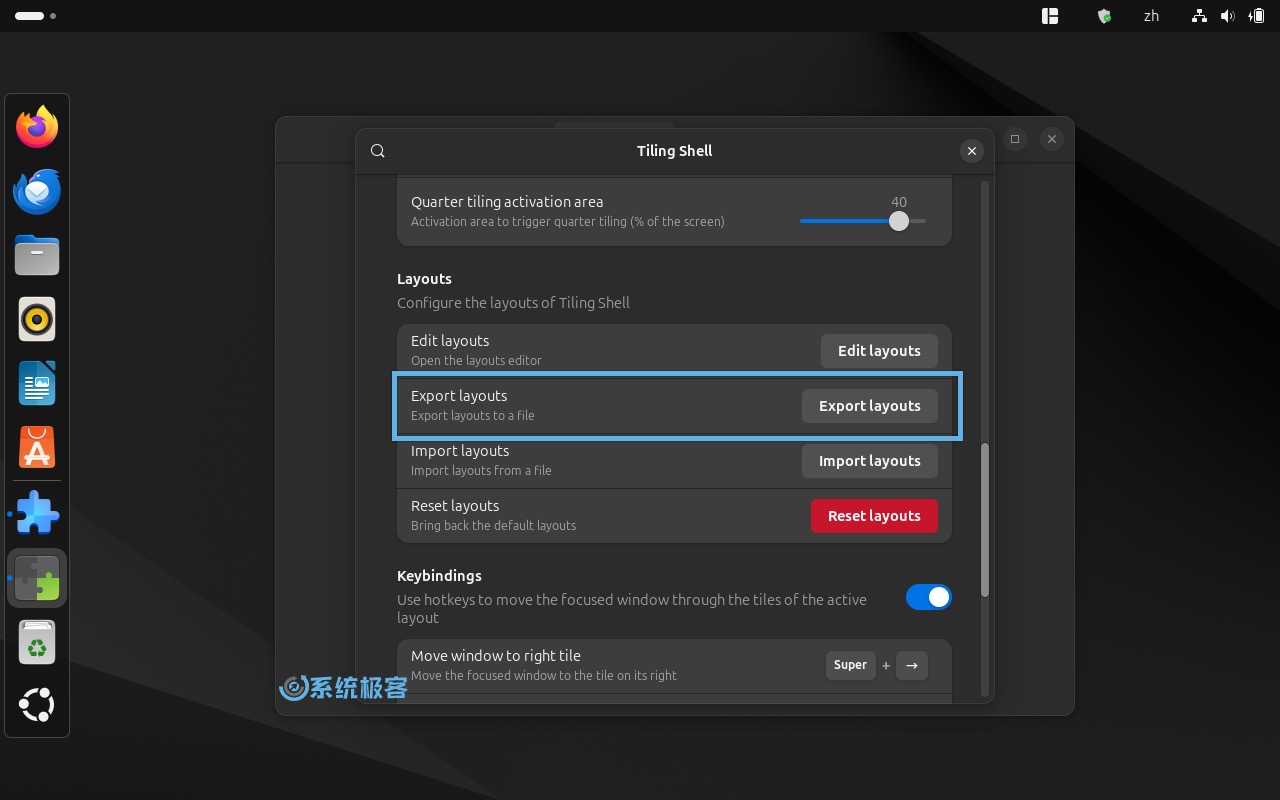This screenshot has width=1280, height=800.
Task: Launch Thunderbird mail from the dock
Action: pos(37,191)
